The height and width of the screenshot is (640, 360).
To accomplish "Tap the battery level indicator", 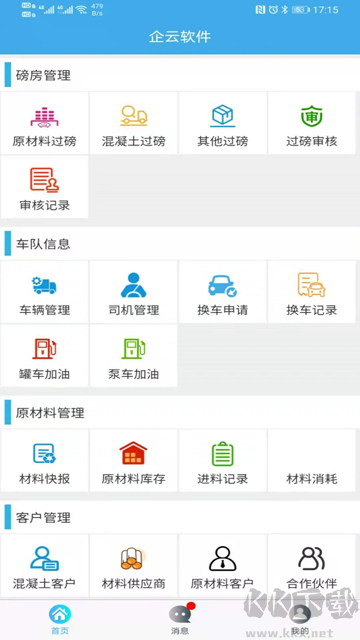I will (300, 10).
